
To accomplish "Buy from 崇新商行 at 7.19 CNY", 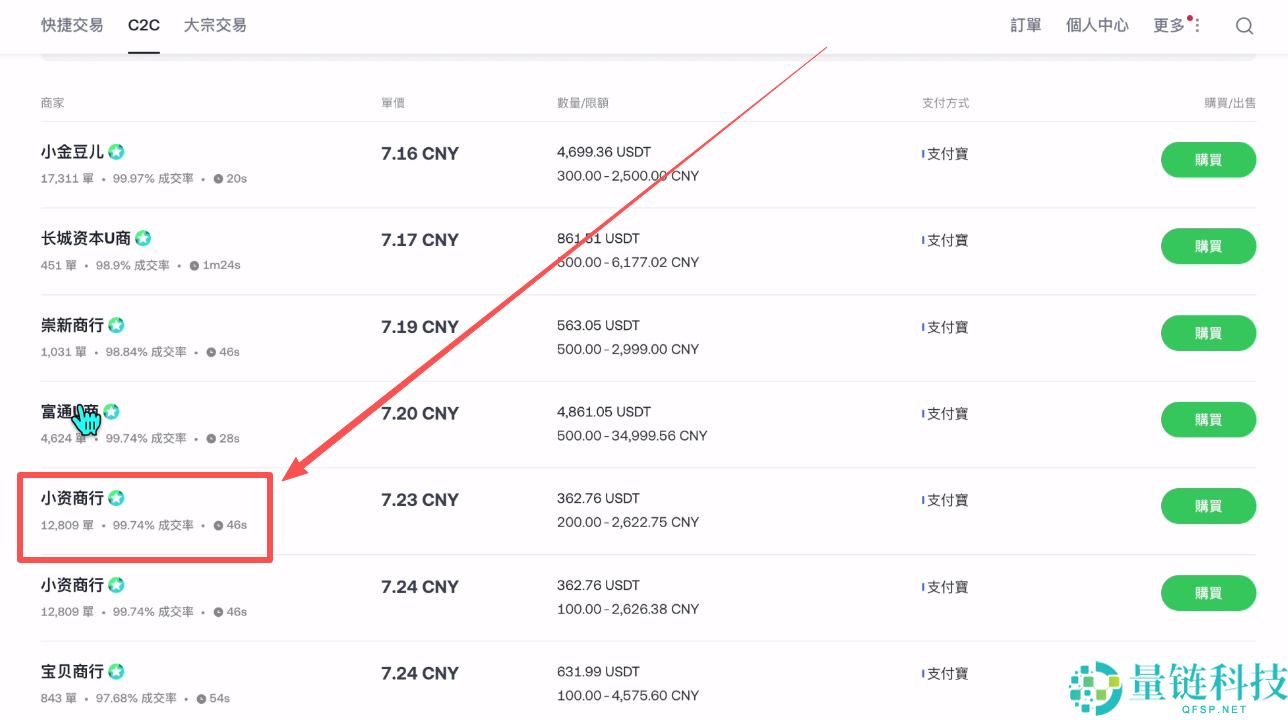I will coord(1208,333).
